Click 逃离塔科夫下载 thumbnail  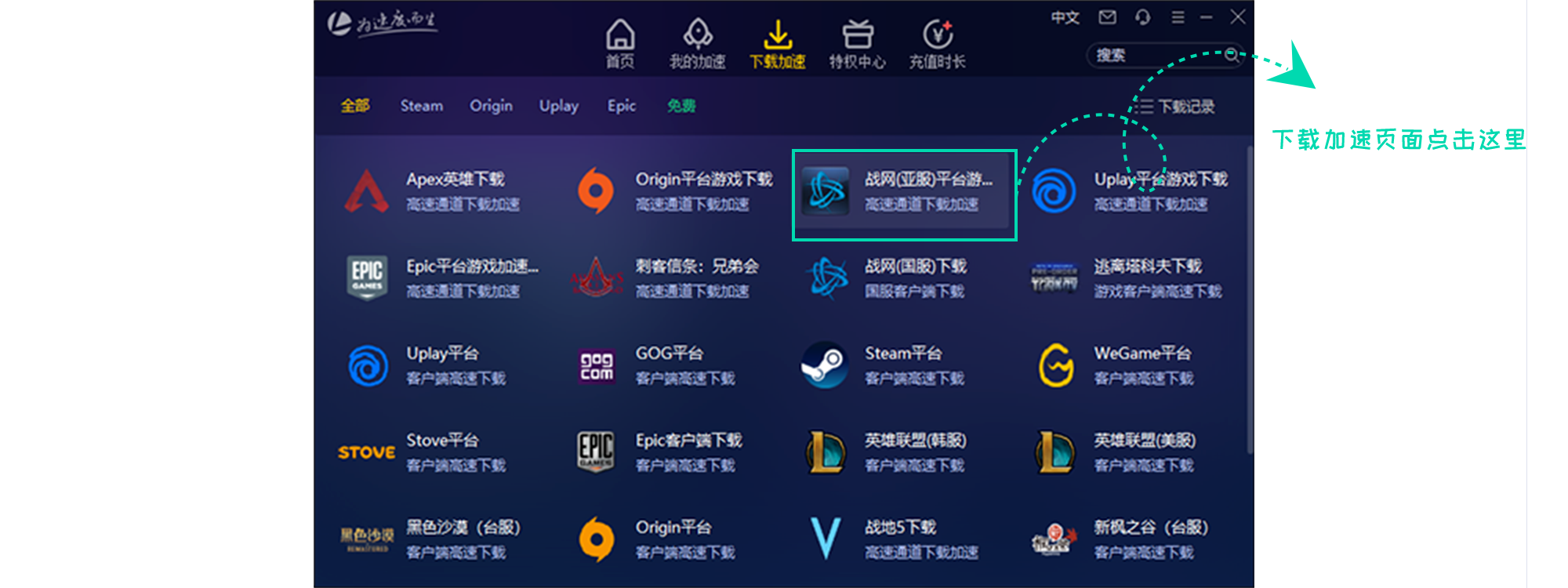1054,278
